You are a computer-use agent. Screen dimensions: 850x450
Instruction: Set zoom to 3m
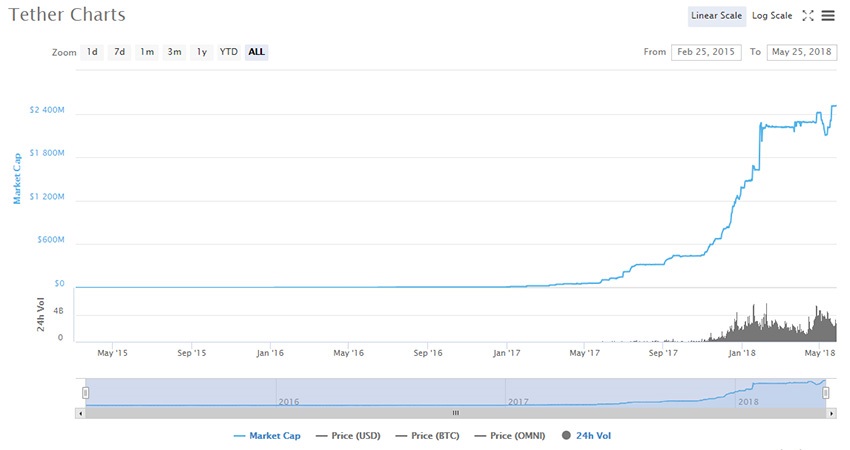click(174, 52)
